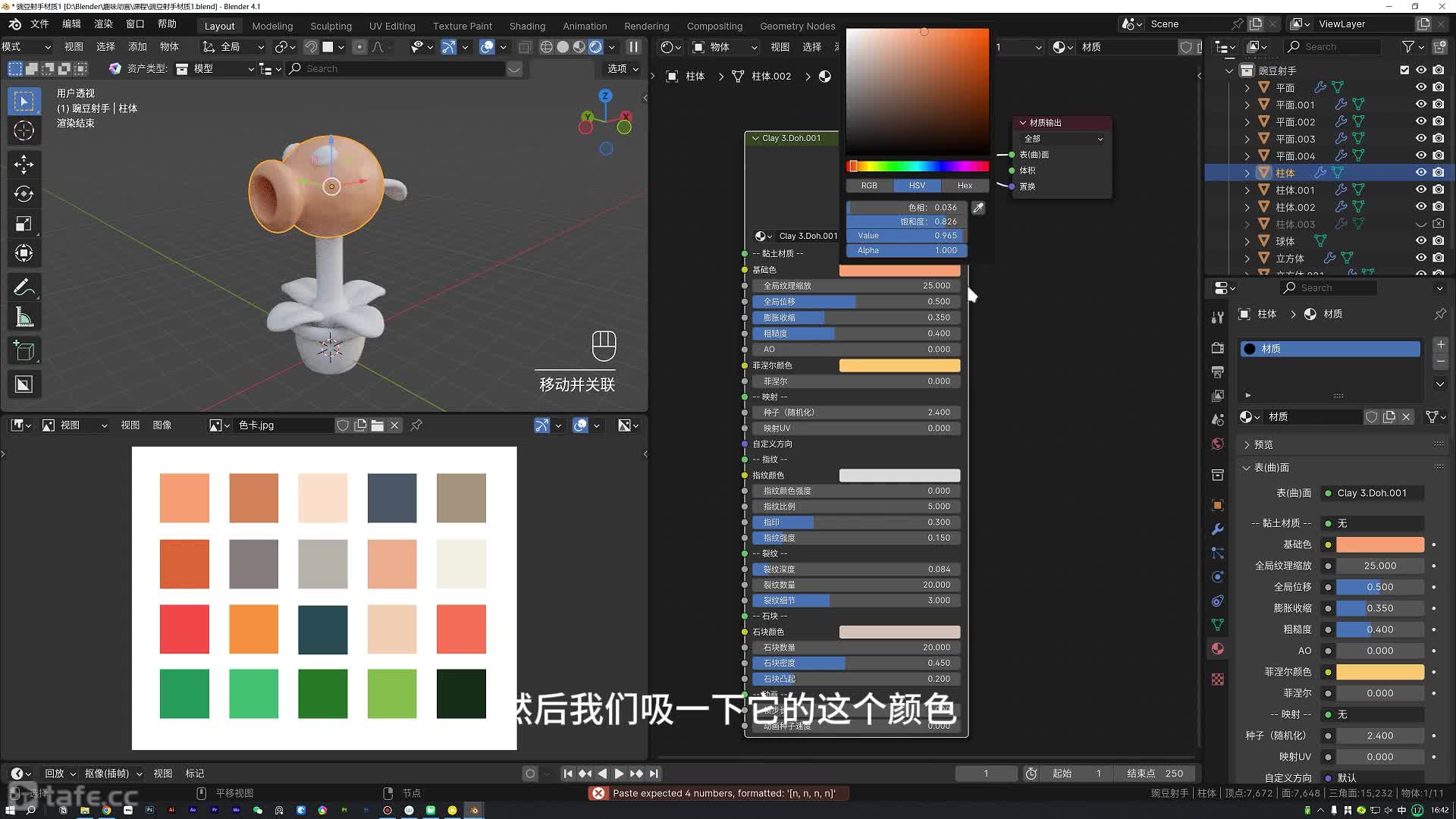Click the Animation menu bar item
This screenshot has width=1456, height=819.
pos(584,25)
